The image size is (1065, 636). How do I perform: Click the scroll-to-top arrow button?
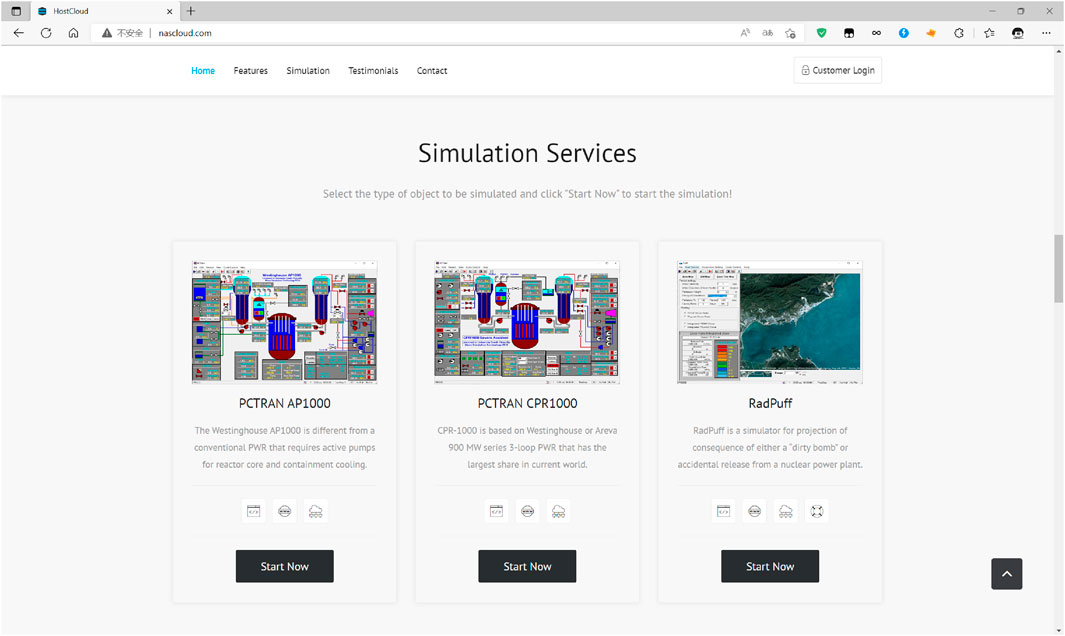[x=1007, y=573]
